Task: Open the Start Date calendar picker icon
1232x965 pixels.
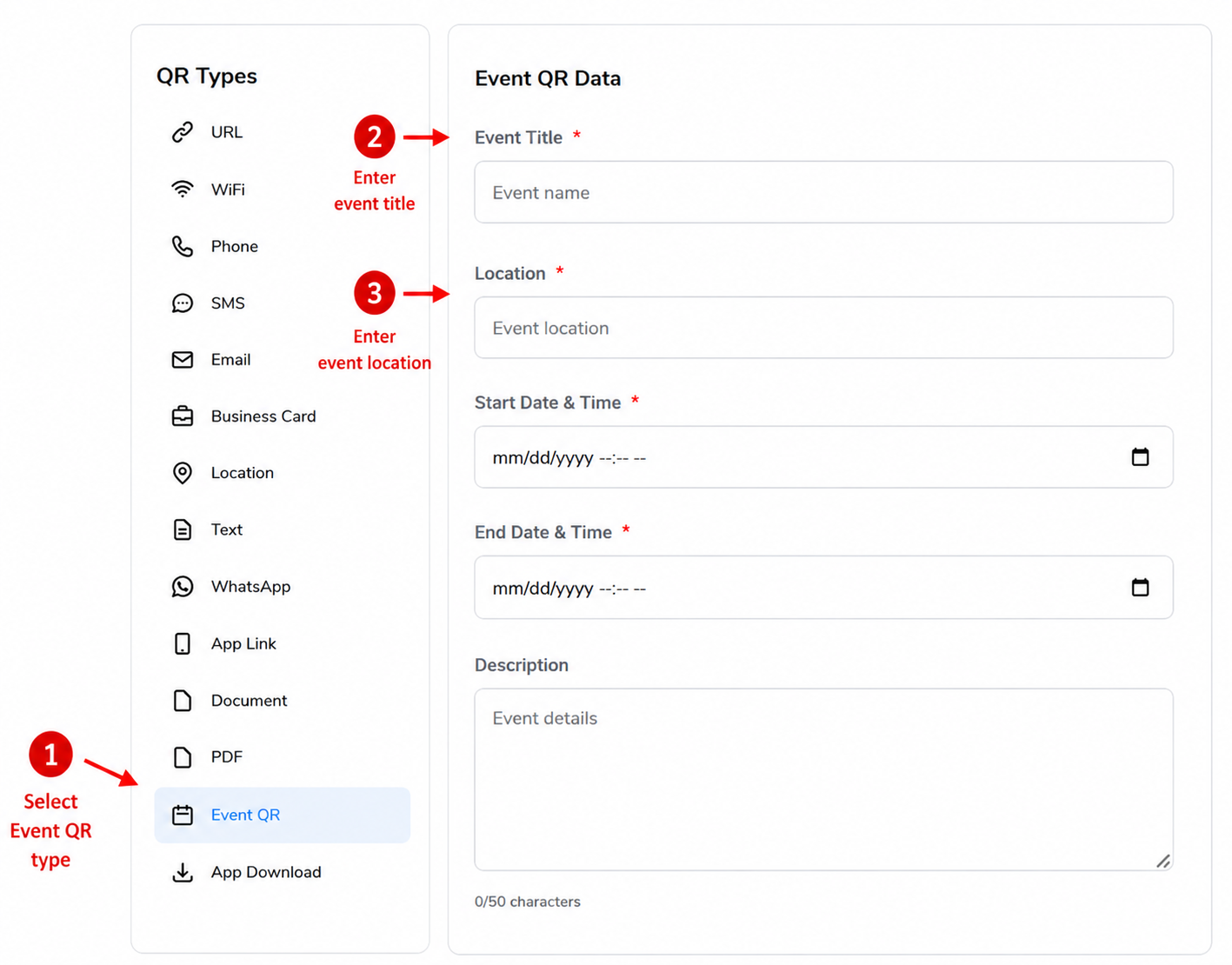Action: coord(1140,457)
